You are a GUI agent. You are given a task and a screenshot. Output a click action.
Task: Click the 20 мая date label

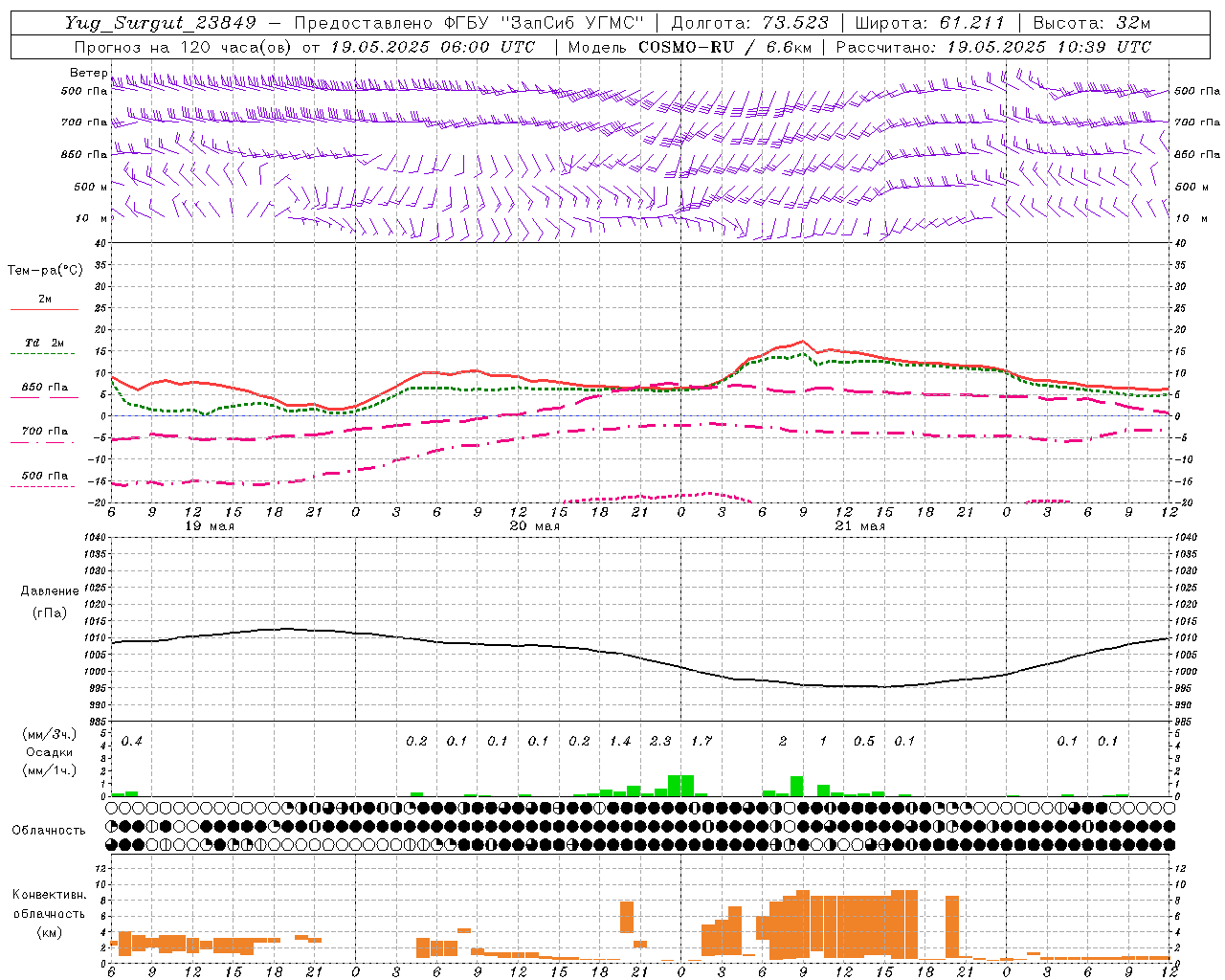point(535,526)
